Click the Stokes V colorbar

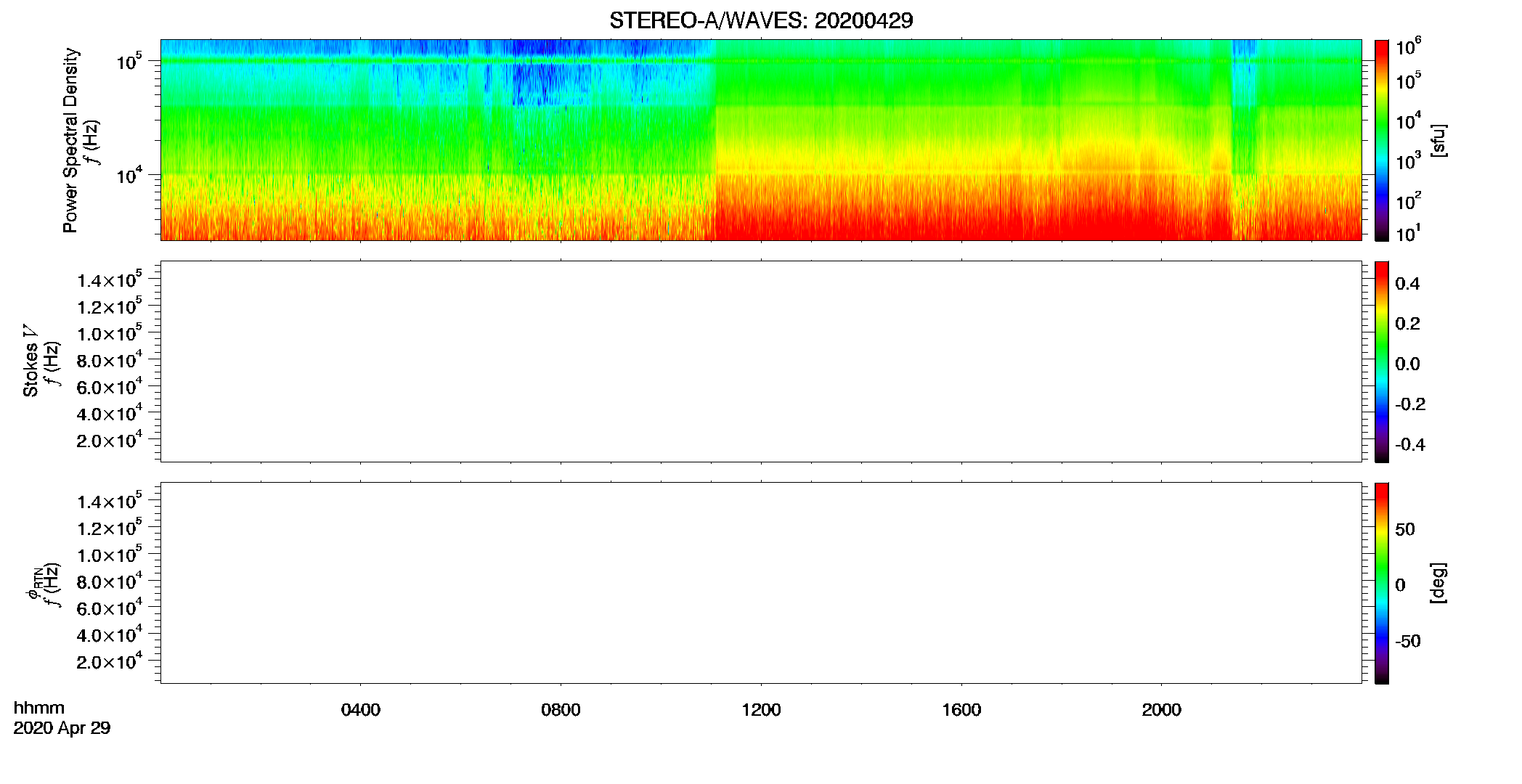pyautogui.click(x=1382, y=362)
